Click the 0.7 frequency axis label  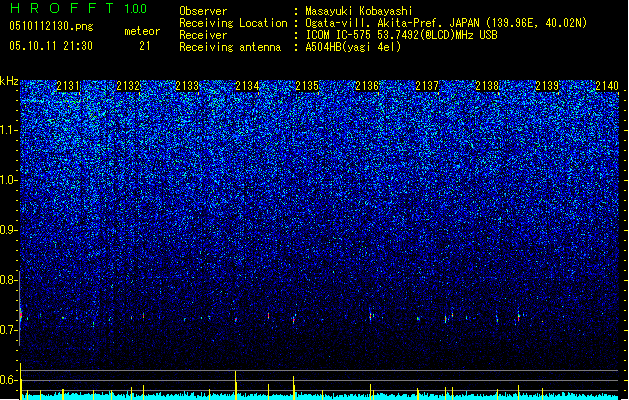click(9, 330)
